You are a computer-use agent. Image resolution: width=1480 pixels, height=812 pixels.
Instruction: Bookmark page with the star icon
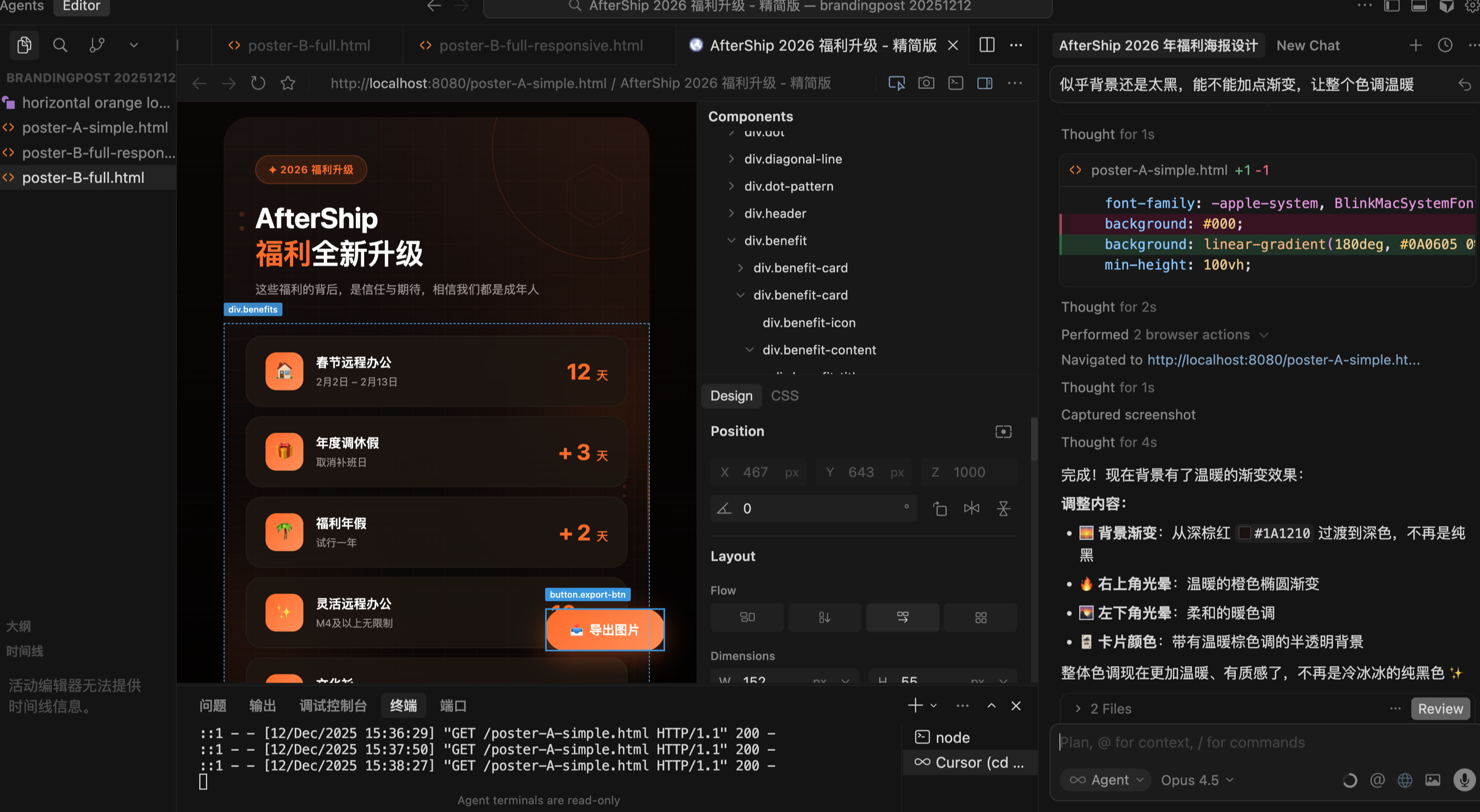288,83
